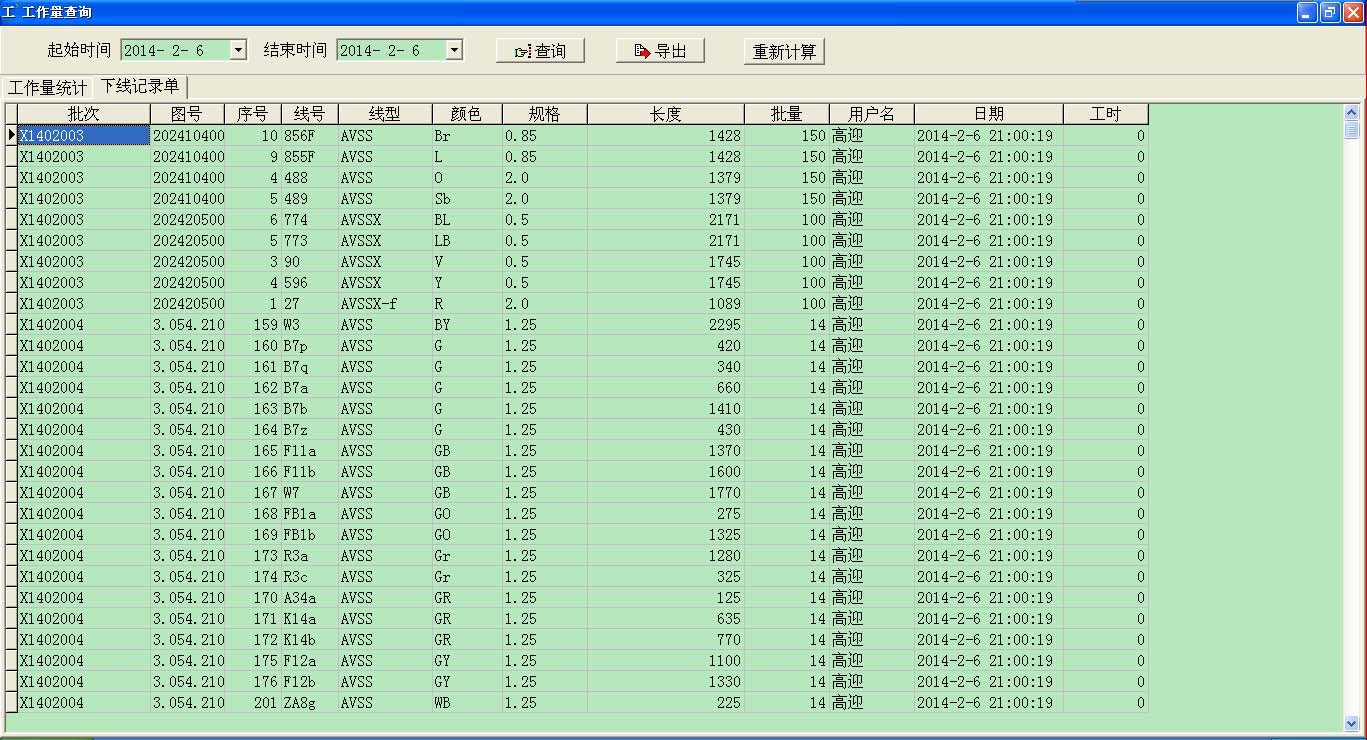The image size is (1367, 740).
Task: Click length cell 1325
Action: [x=666, y=534]
